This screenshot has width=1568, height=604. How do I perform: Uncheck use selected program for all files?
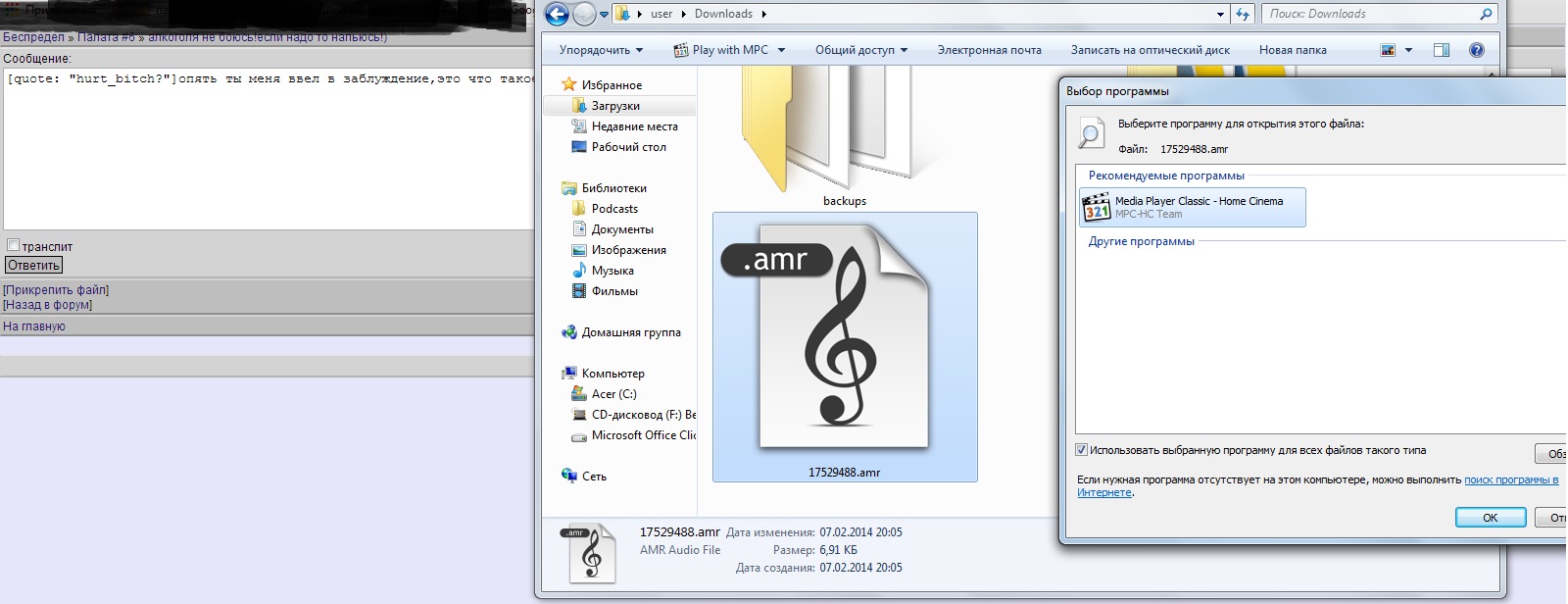click(x=1081, y=450)
